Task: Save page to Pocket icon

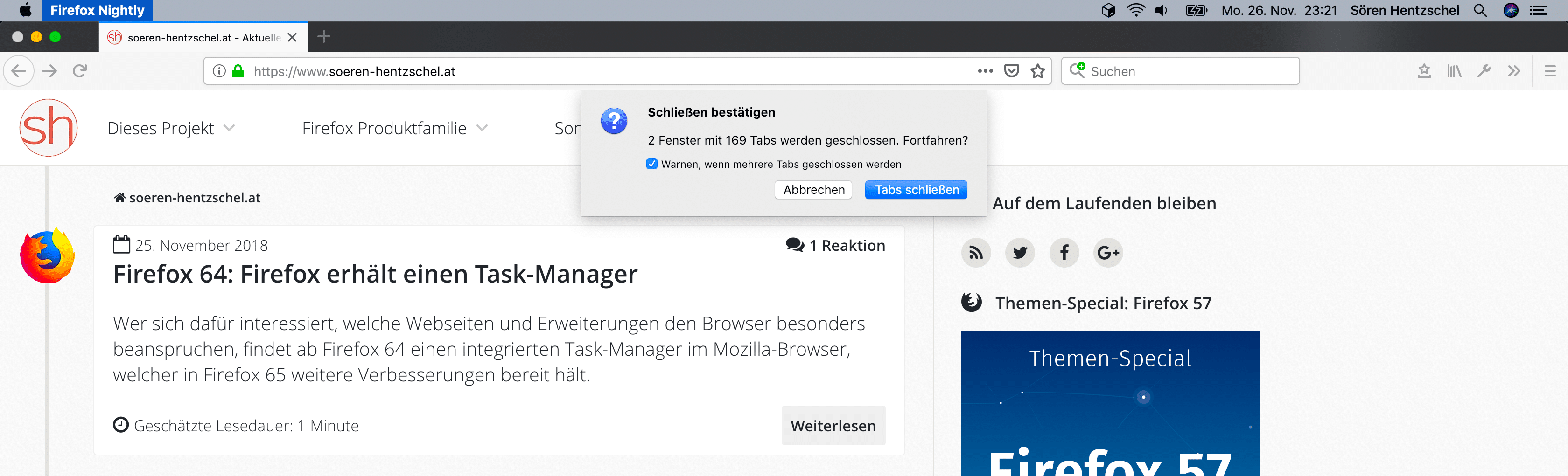Action: coord(1011,71)
